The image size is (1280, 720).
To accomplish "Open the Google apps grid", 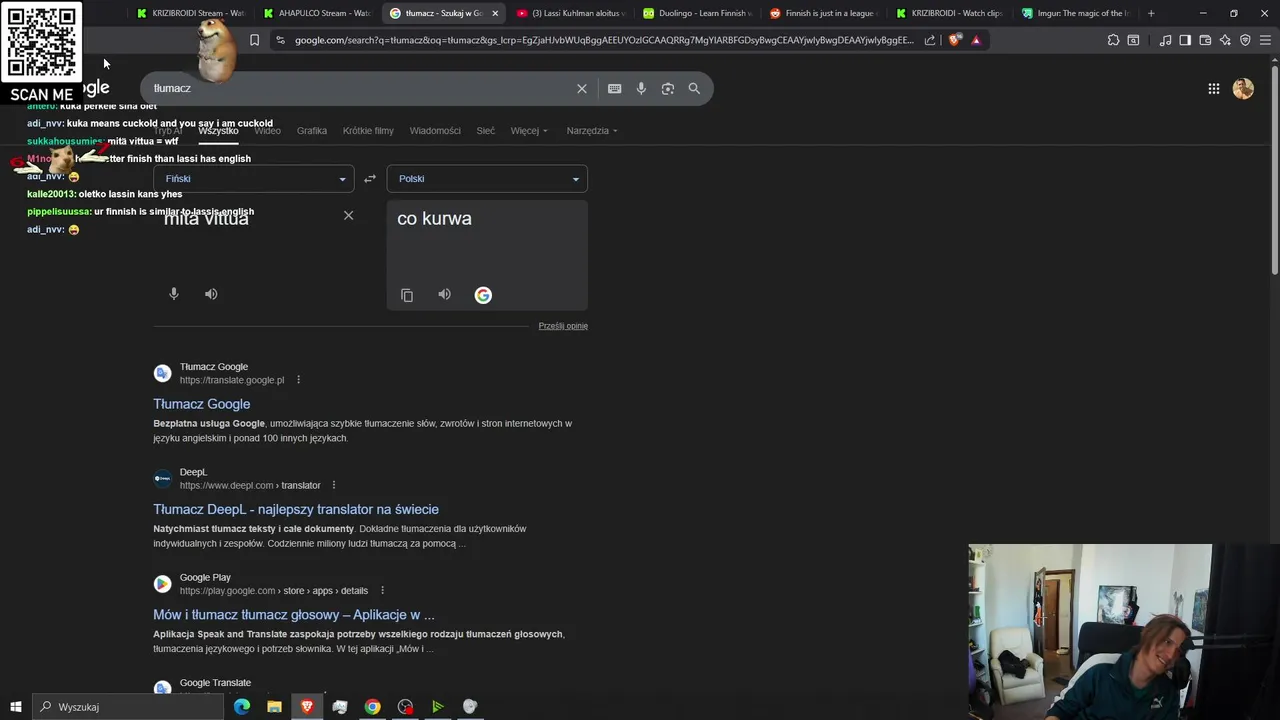I will [x=1213, y=88].
